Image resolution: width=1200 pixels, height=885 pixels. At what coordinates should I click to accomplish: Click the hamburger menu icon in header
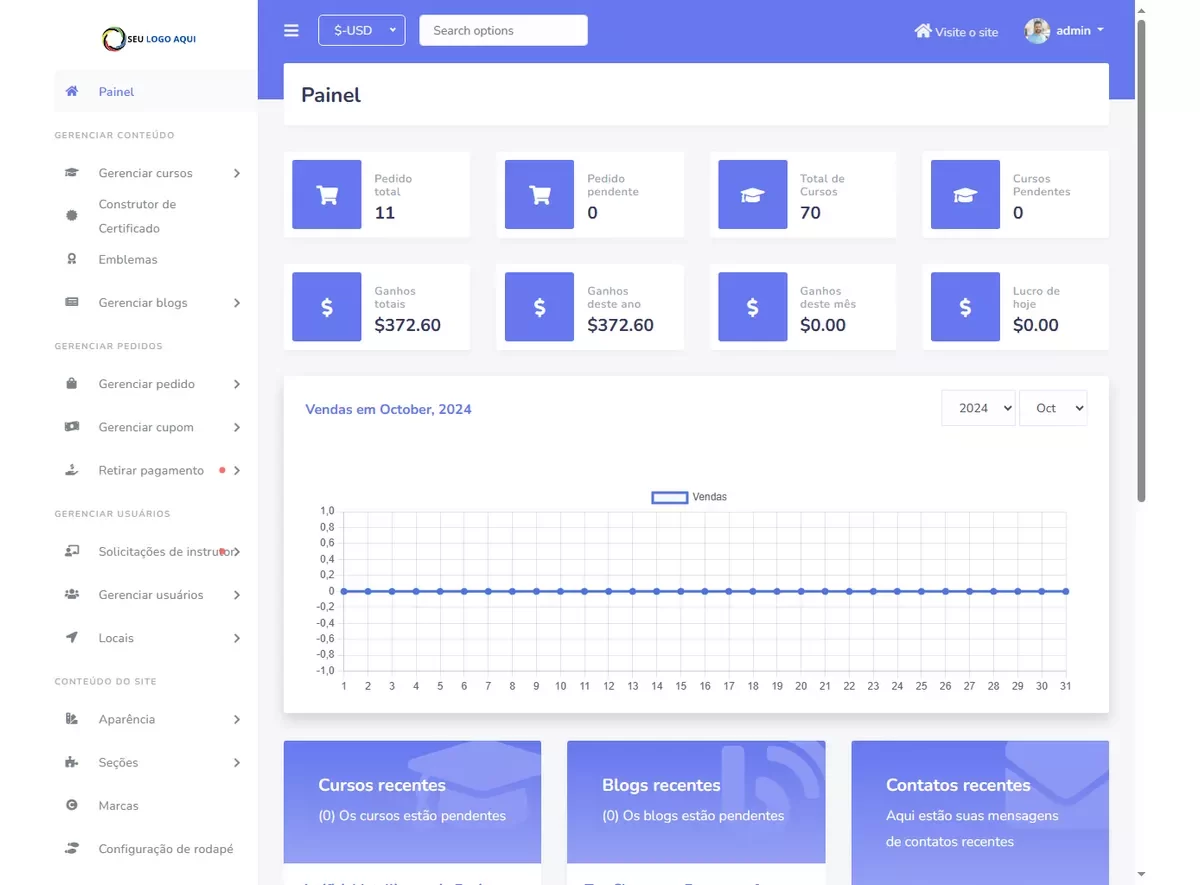[x=291, y=31]
